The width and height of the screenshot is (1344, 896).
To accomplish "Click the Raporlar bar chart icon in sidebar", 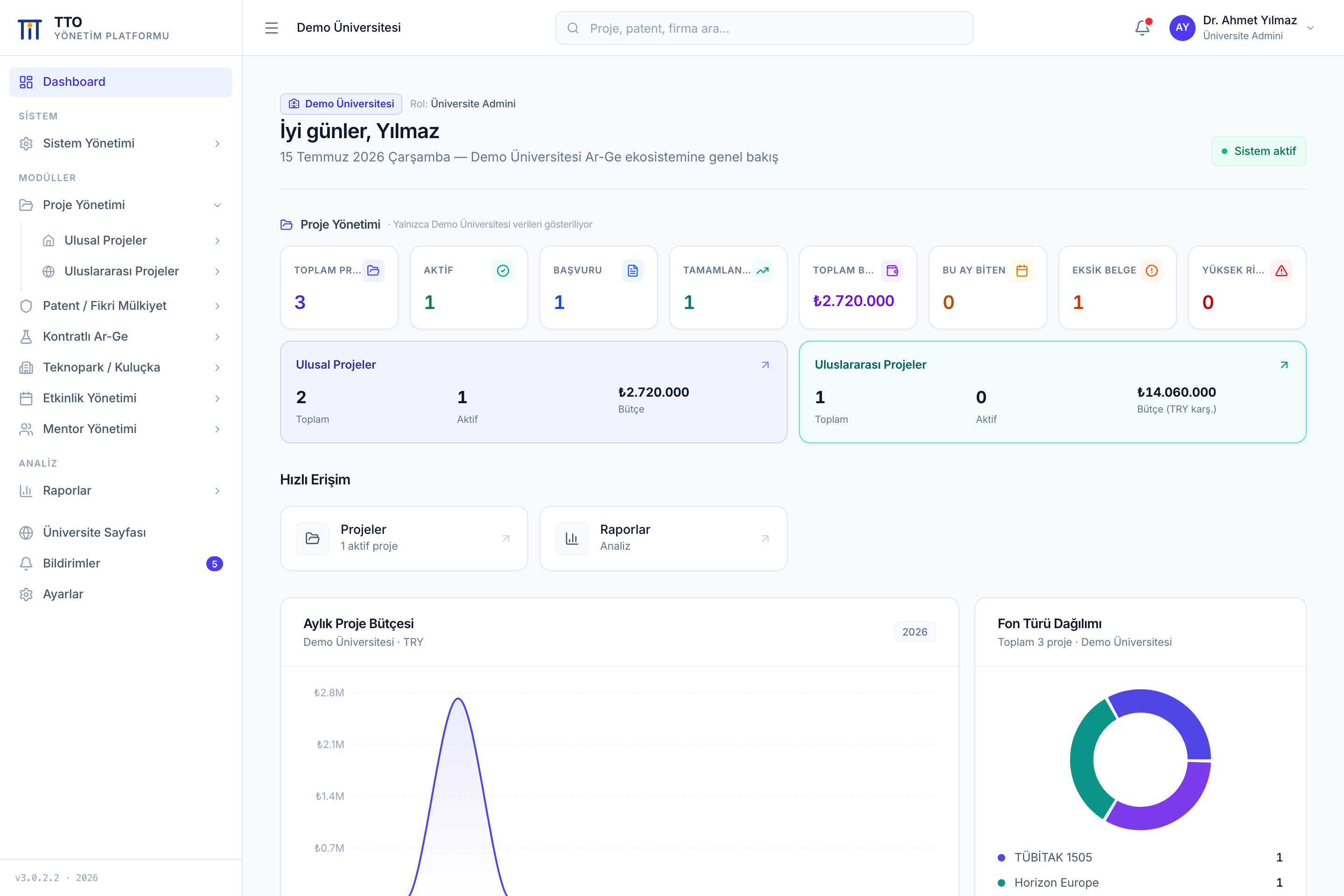I will pos(26,491).
